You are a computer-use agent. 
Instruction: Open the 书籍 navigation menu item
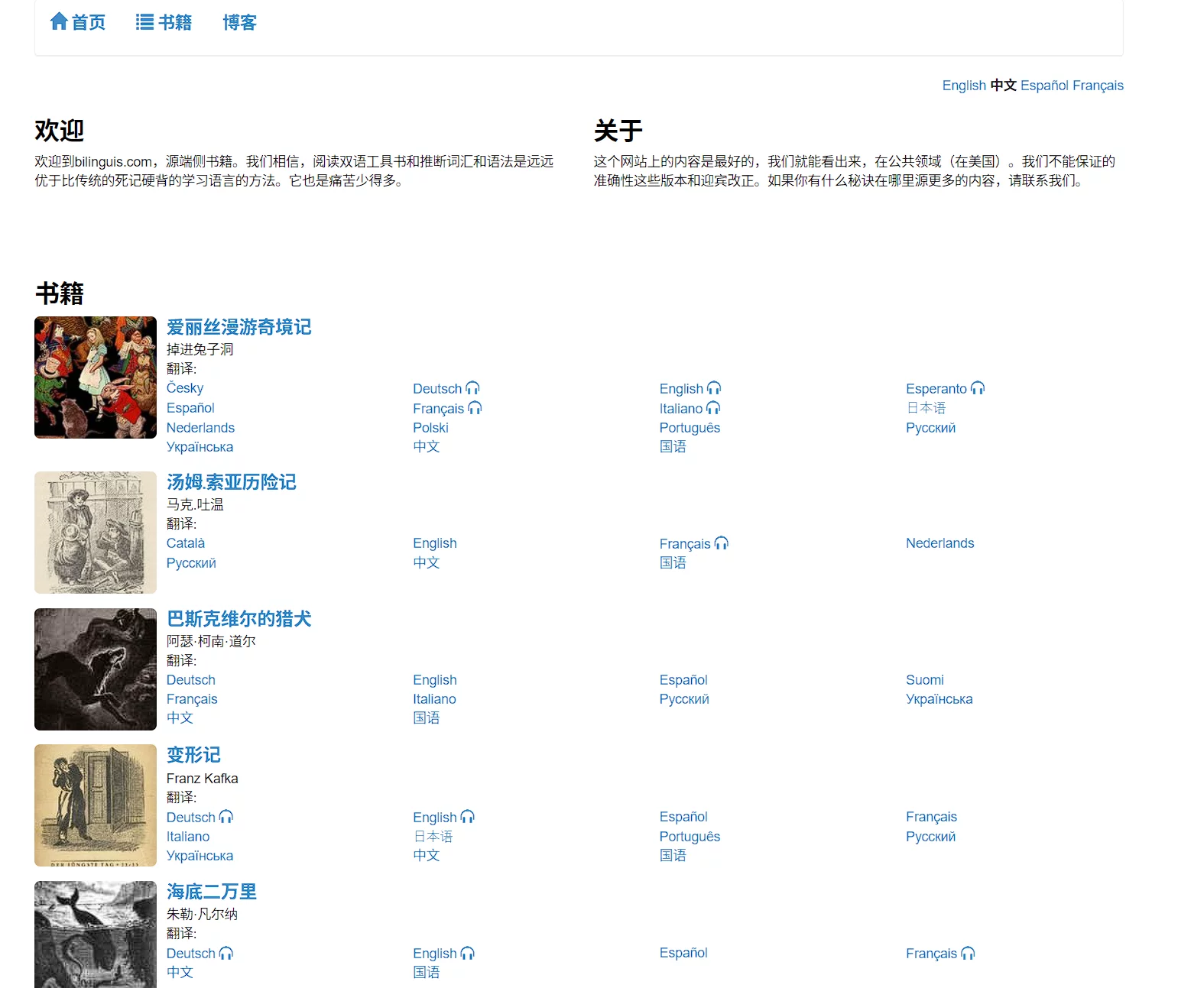click(175, 22)
